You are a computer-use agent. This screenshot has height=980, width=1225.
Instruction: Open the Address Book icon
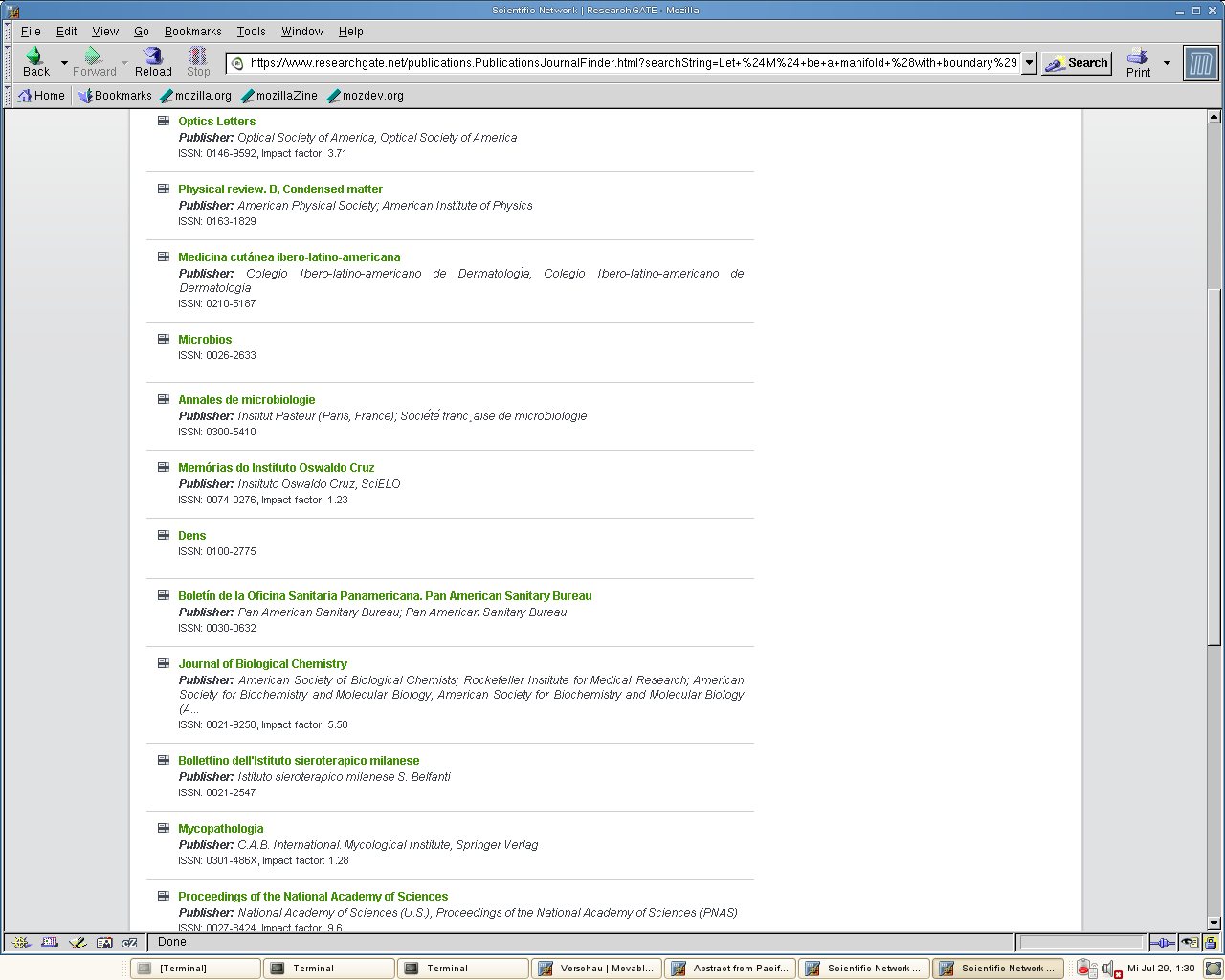pyautogui.click(x=103, y=943)
